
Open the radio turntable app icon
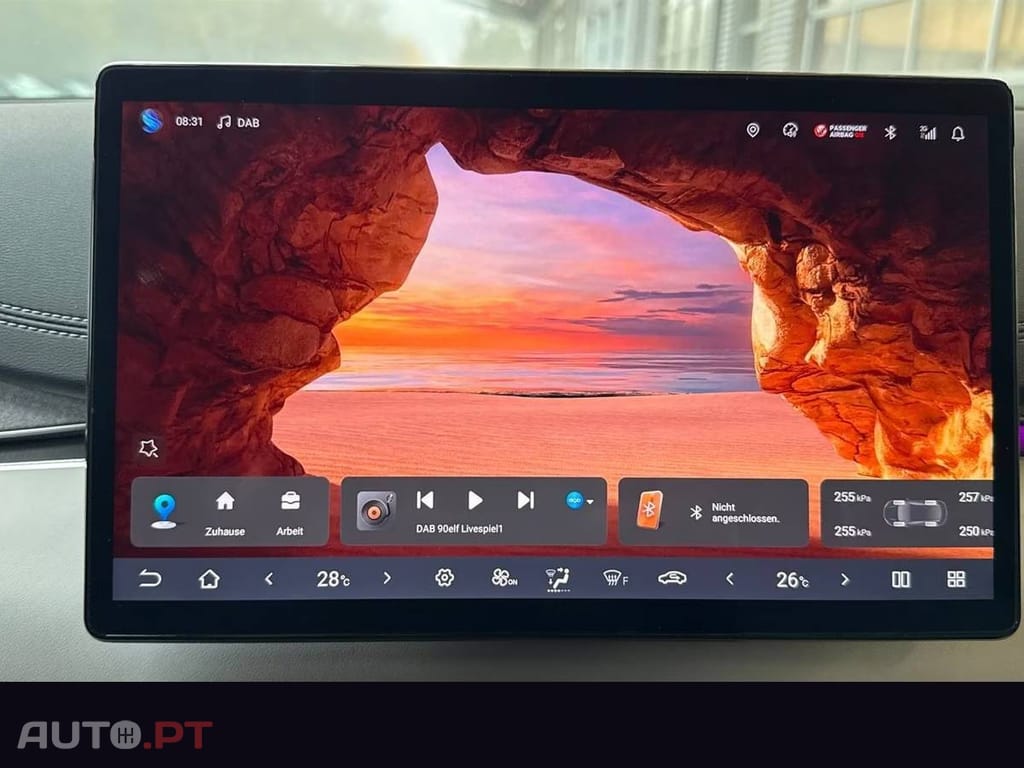(376, 511)
